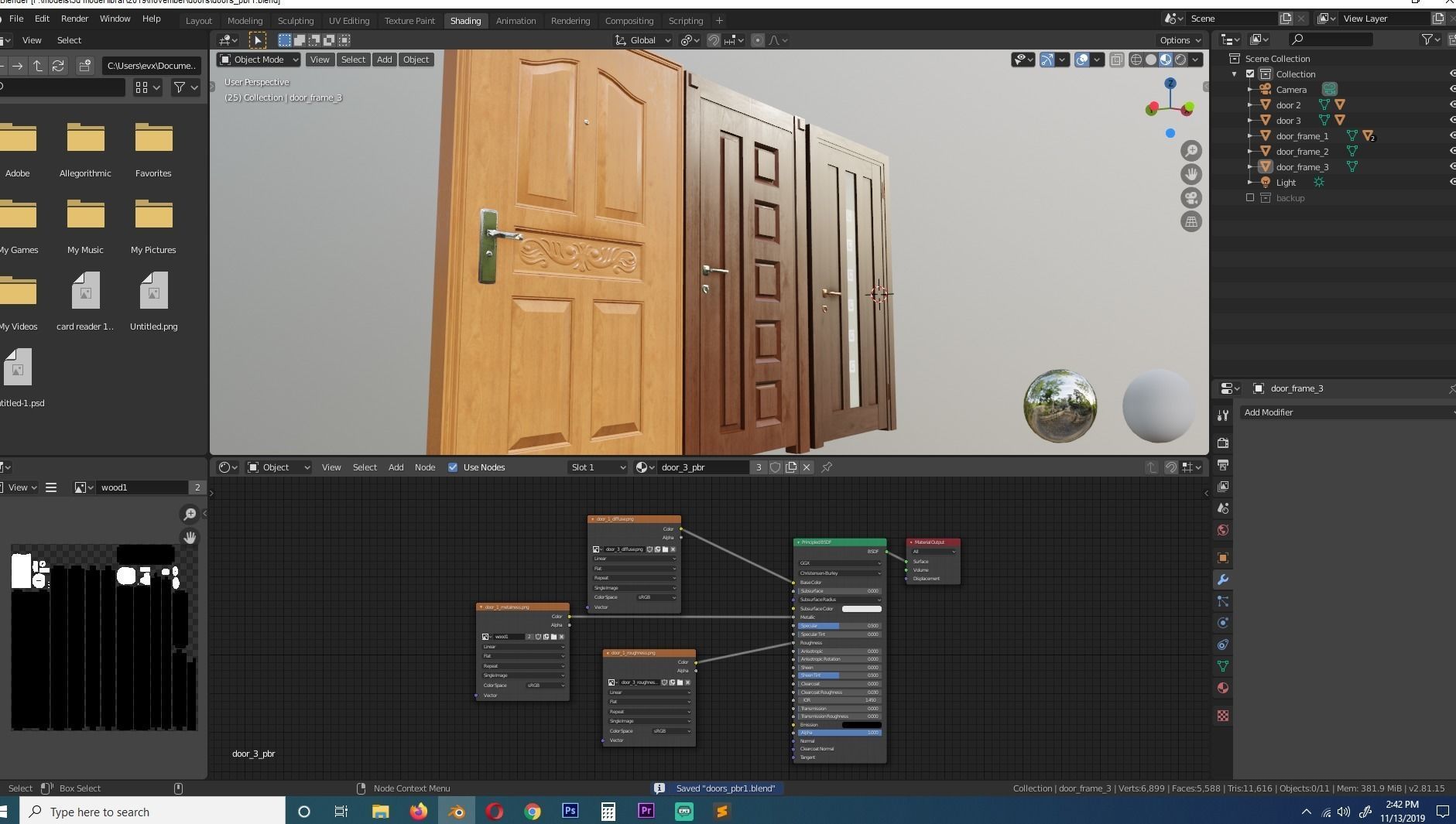Click zoom icon in image editor
This screenshot has height=824, width=1456.
pos(190,514)
